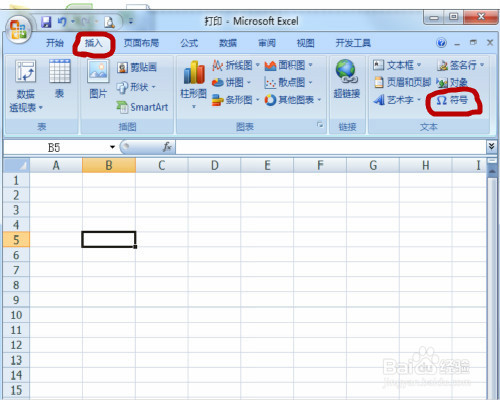This screenshot has height=400, width=500.
Task: Select row 10 header
Action: click(x=16, y=315)
